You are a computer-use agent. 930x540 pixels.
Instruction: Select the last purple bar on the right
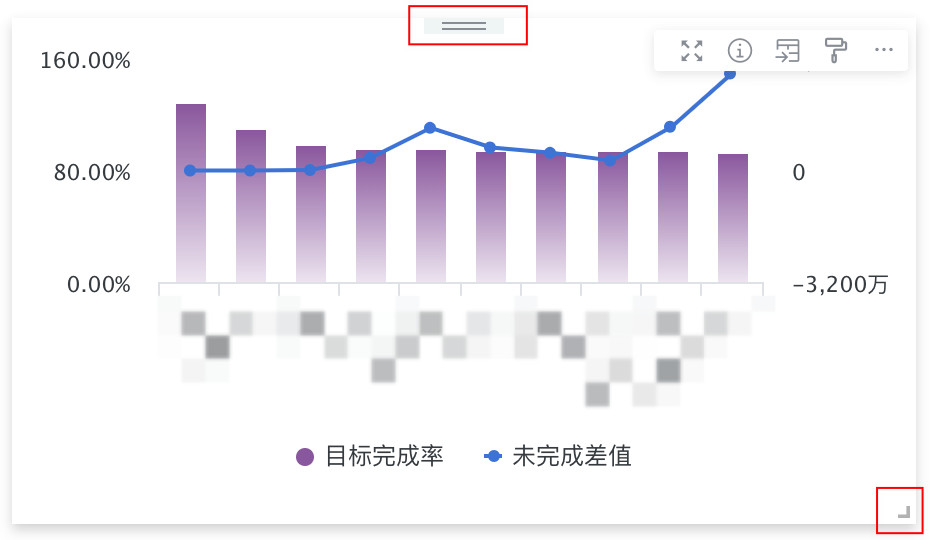(x=733, y=220)
